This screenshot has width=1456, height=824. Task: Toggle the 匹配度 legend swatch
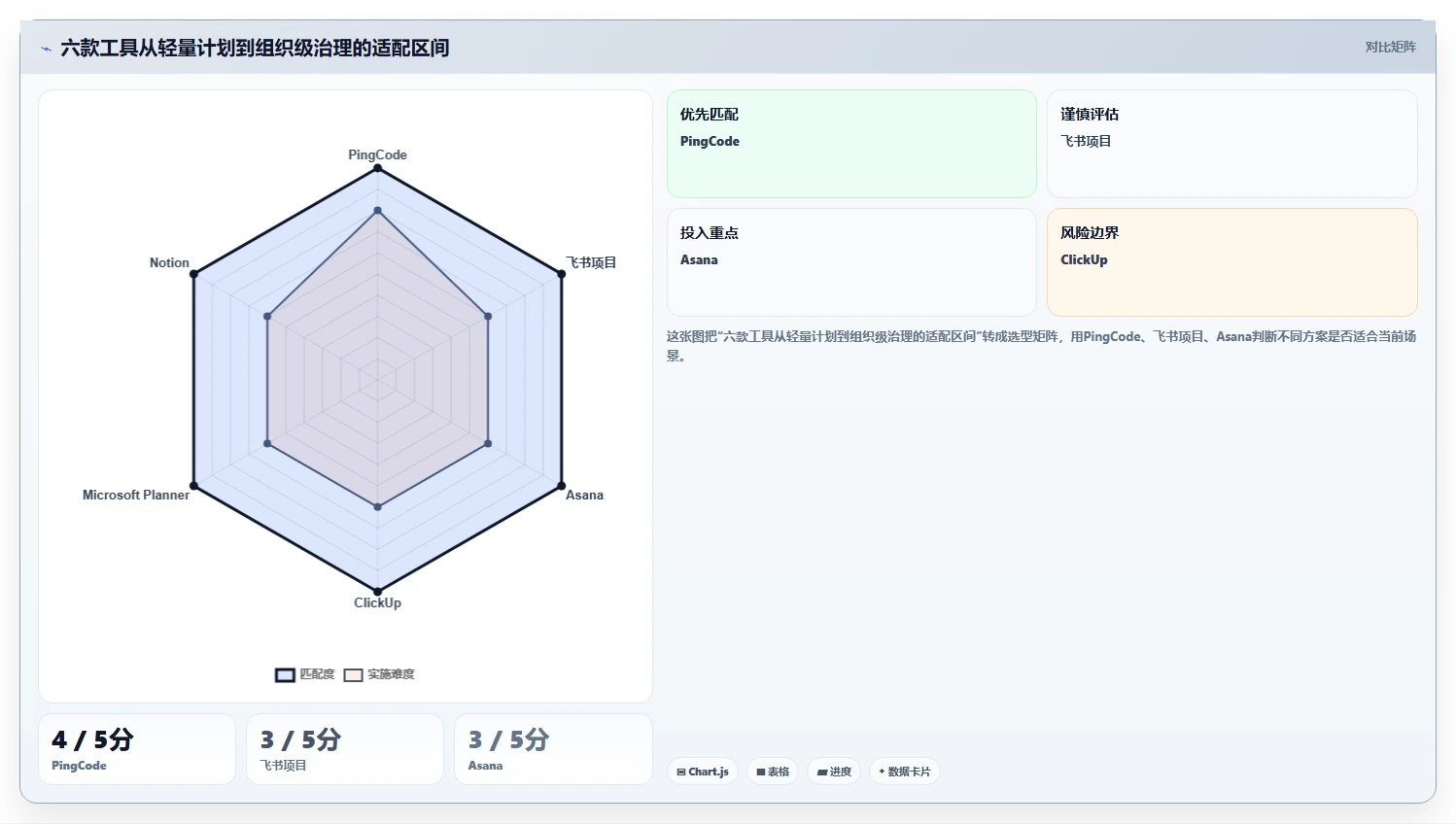[x=285, y=675]
